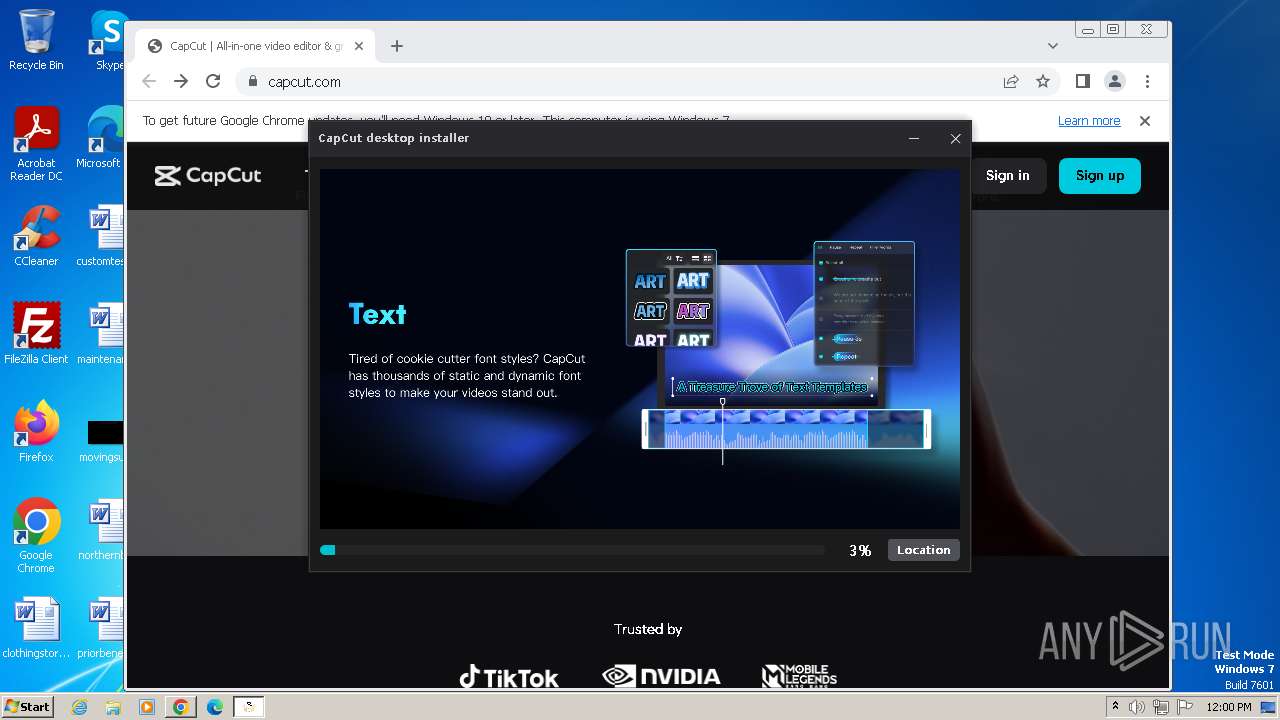Share this page from the address bar

[x=1011, y=82]
